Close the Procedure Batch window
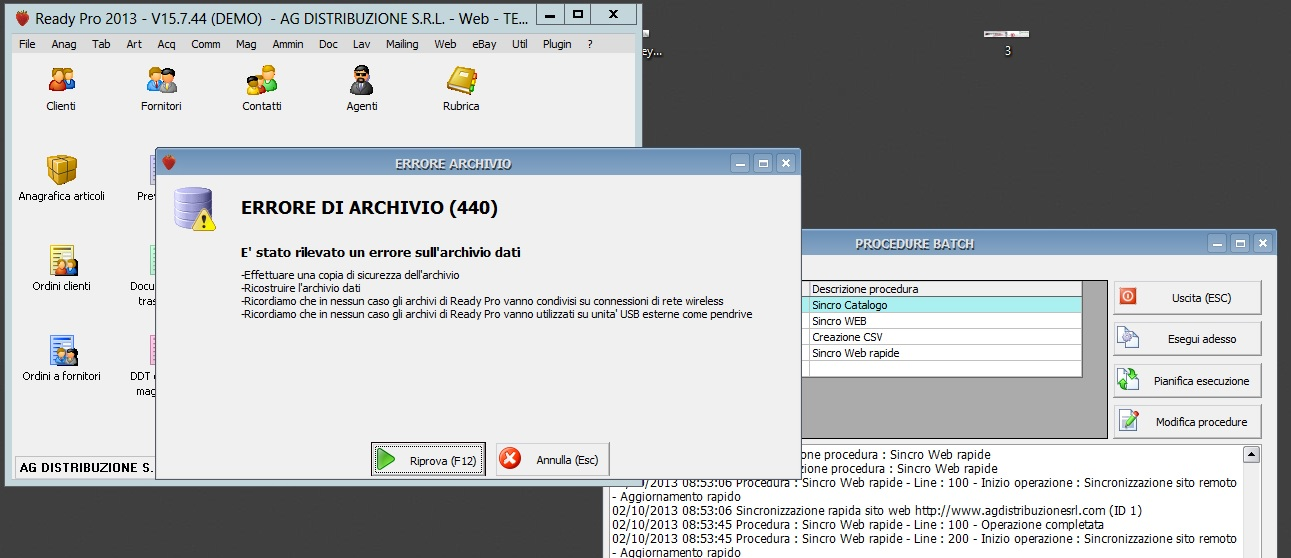 click(x=1264, y=242)
